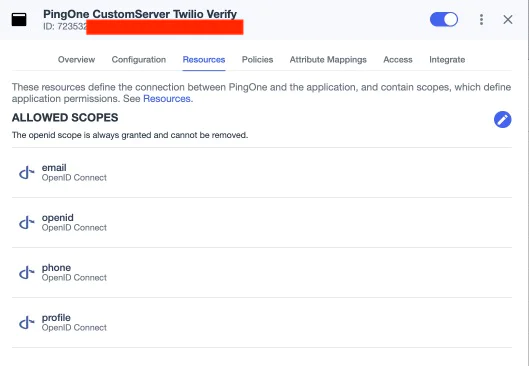Close the application details panel
The image size is (529, 366).
508,20
